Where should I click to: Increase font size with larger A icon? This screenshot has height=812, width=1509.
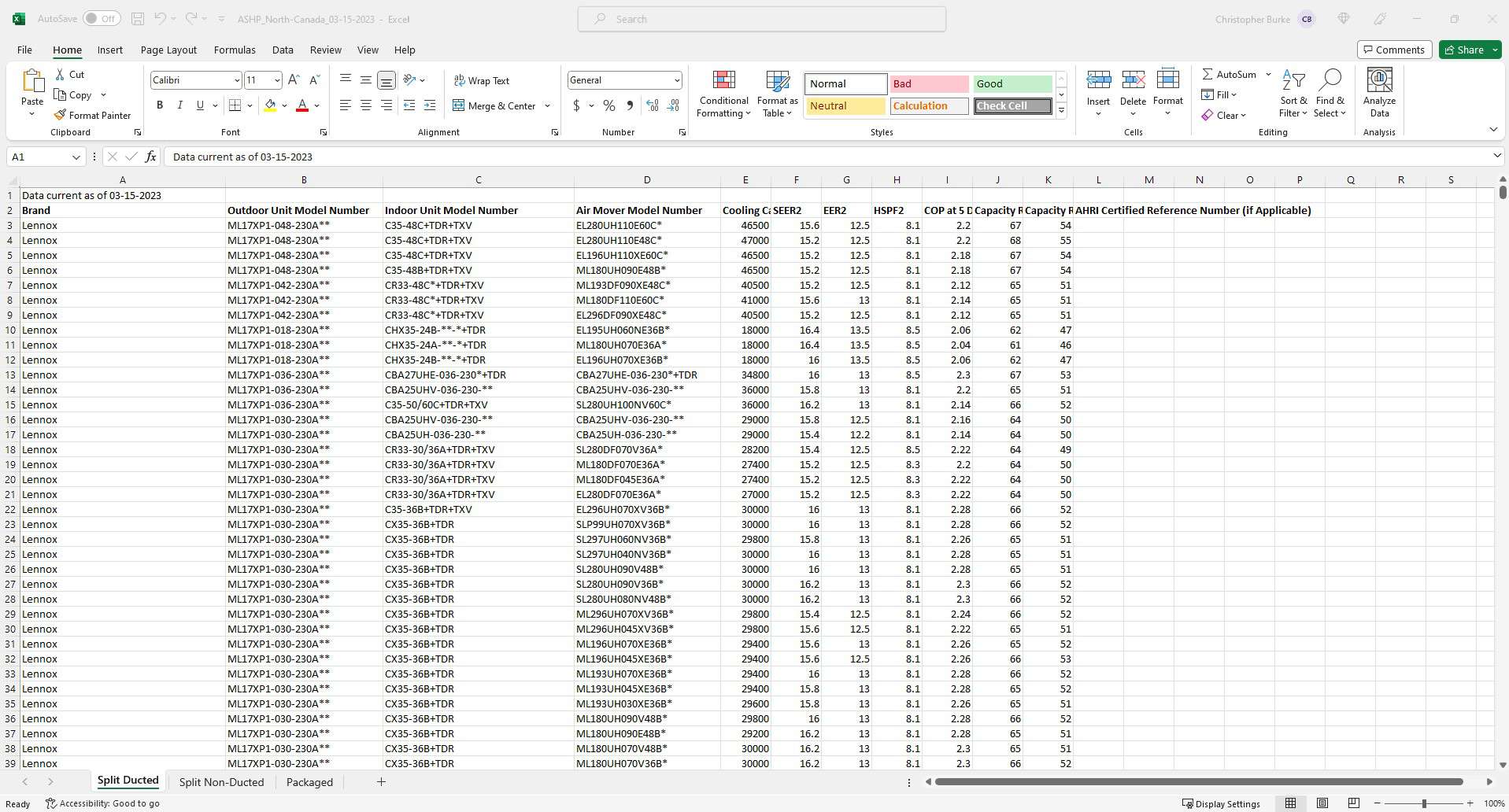tap(294, 79)
